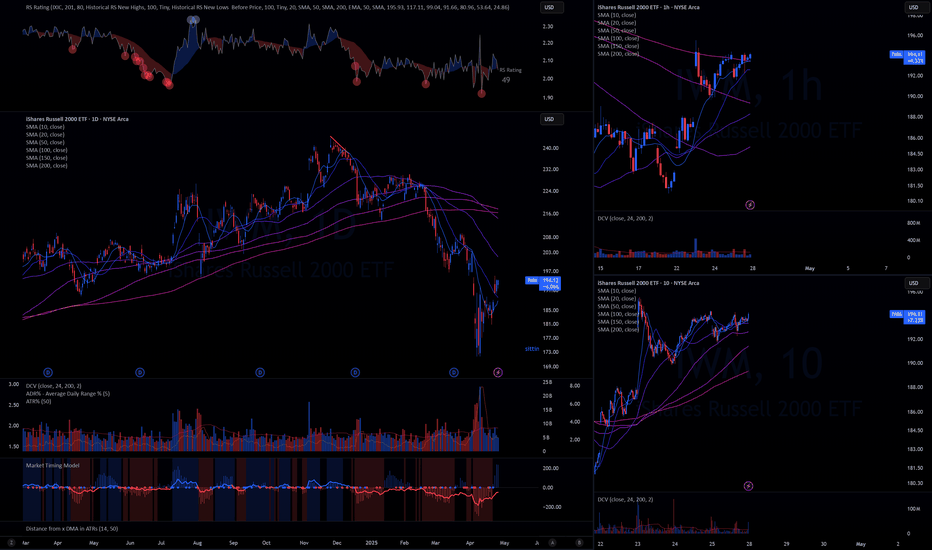Select SMA (150, close) legend on daily chart
932x550 pixels.
click(x=46, y=158)
